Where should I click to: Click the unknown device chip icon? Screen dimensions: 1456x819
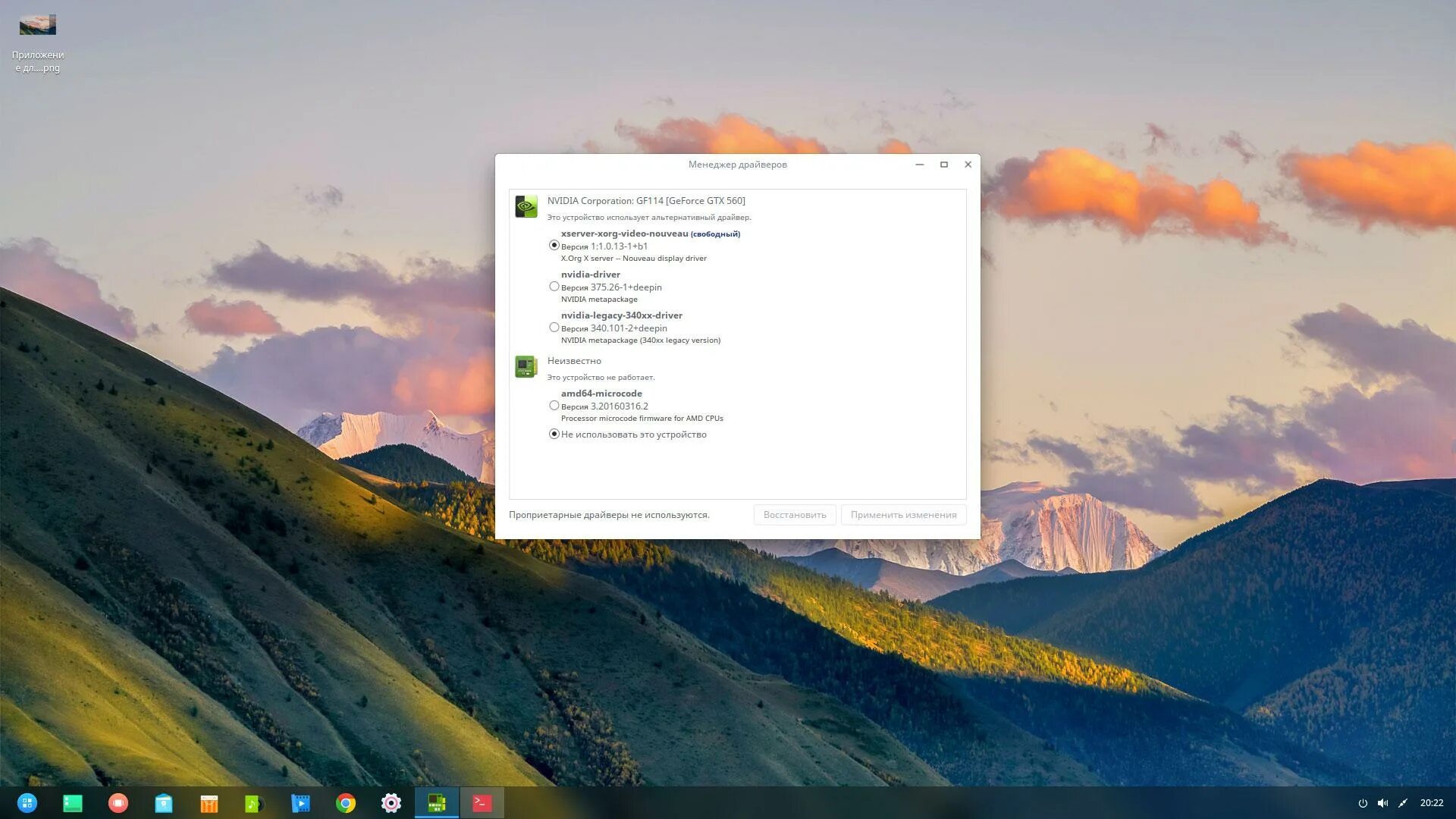pos(526,366)
